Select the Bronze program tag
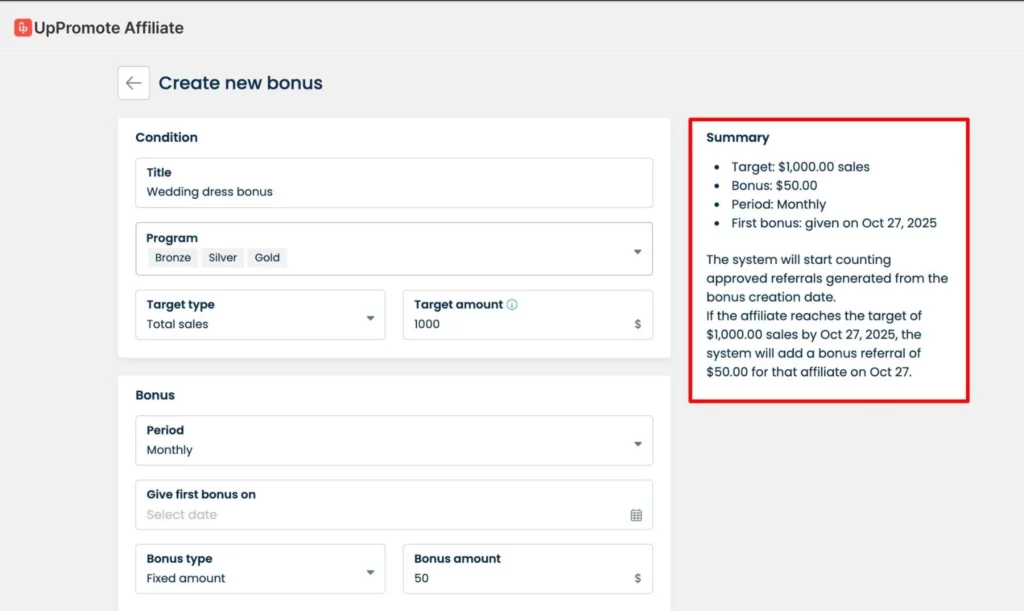Image resolution: width=1024 pixels, height=611 pixels. pos(173,258)
